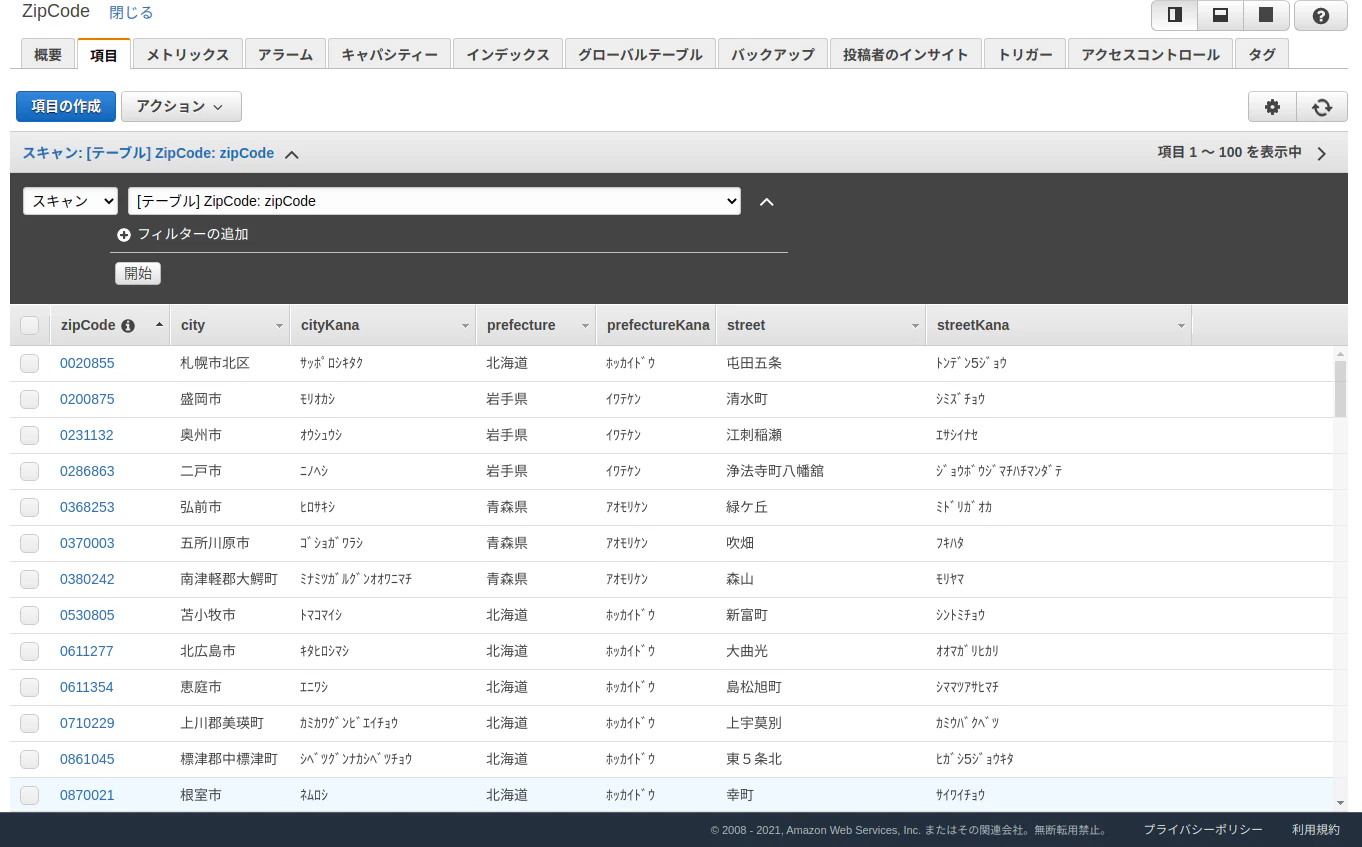1362x847 pixels.
Task: Click the vertical scrollbar thumb
Action: pos(1340,389)
